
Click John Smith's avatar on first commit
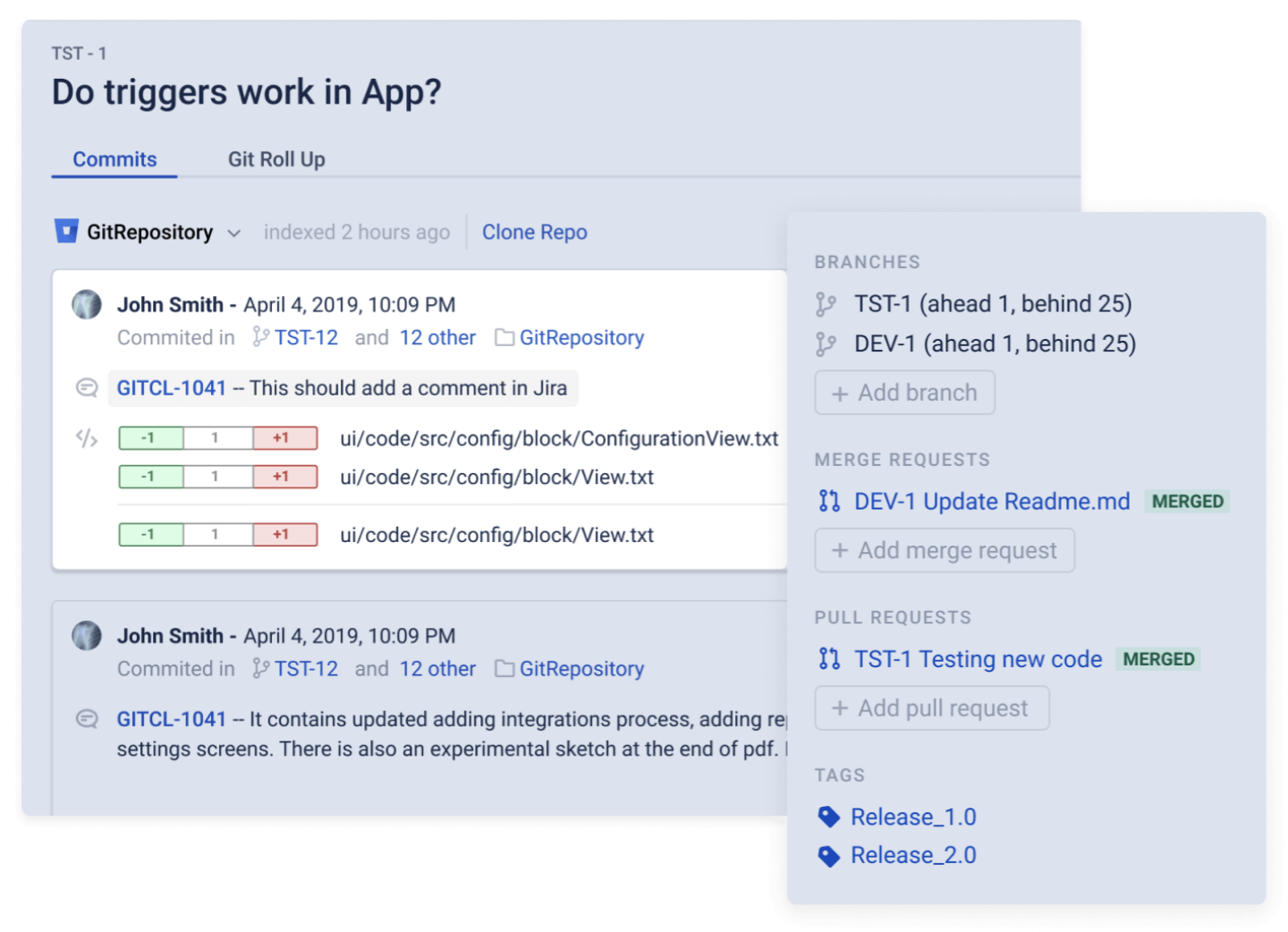tap(87, 305)
